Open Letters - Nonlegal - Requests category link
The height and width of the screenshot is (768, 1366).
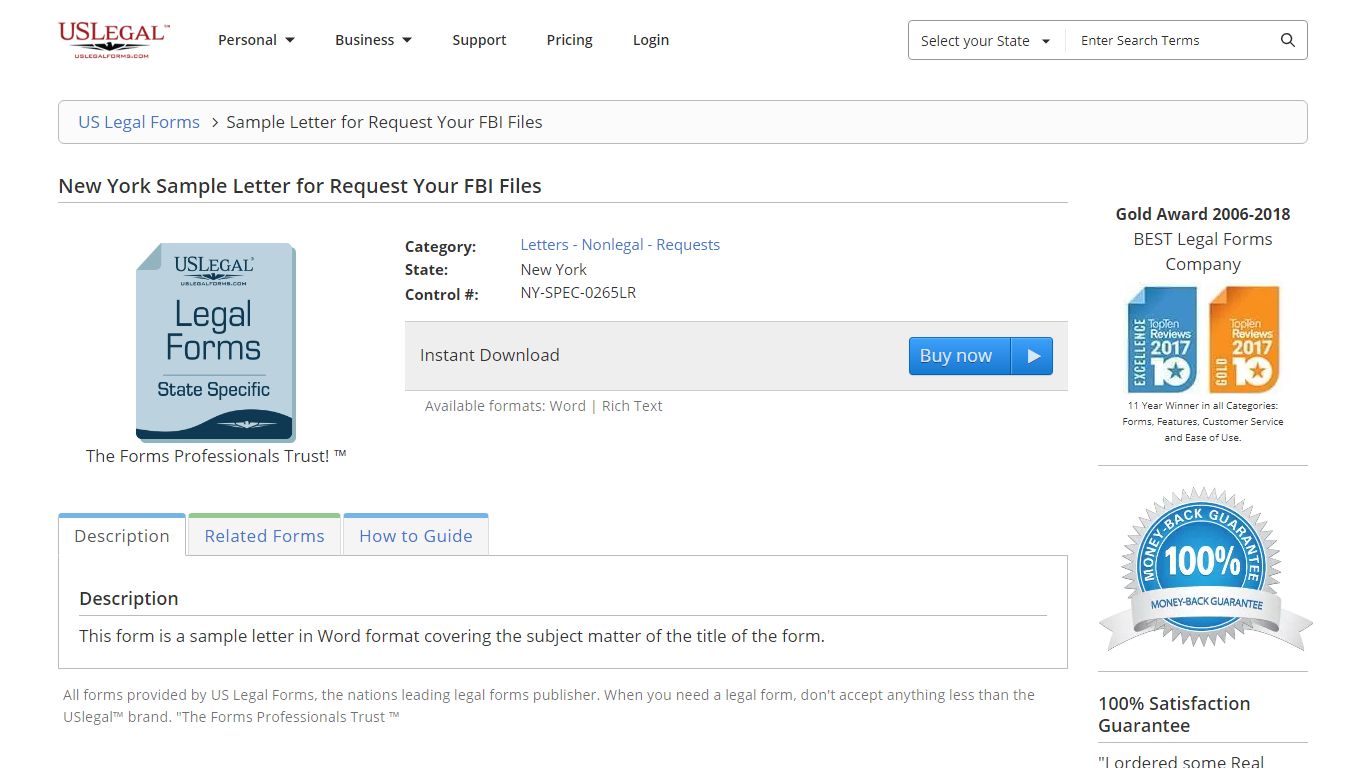[x=620, y=245]
